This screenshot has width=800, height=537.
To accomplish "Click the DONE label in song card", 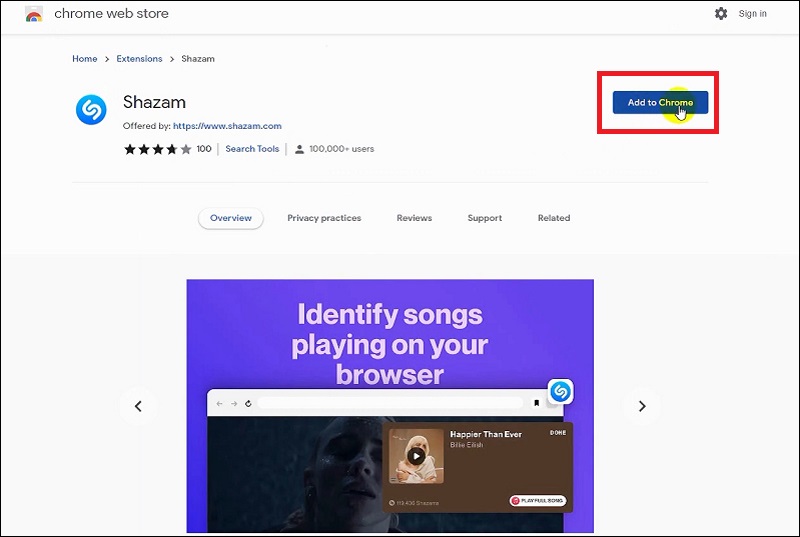I will click(558, 432).
